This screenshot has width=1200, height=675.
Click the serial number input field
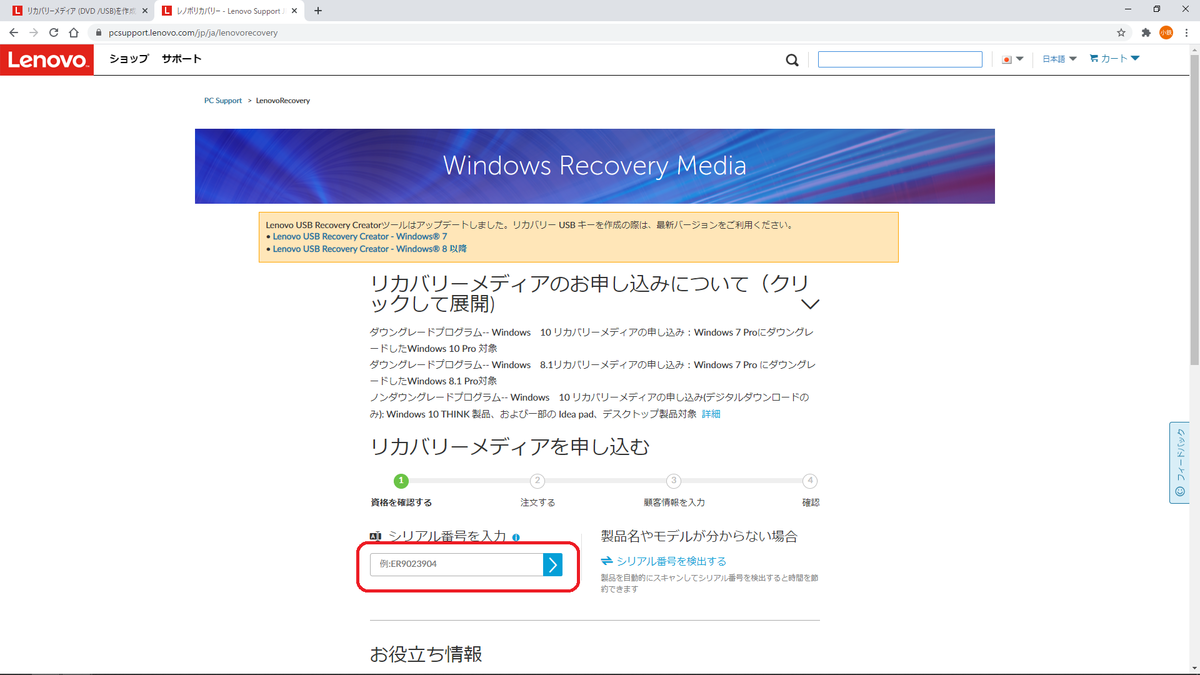tap(456, 564)
